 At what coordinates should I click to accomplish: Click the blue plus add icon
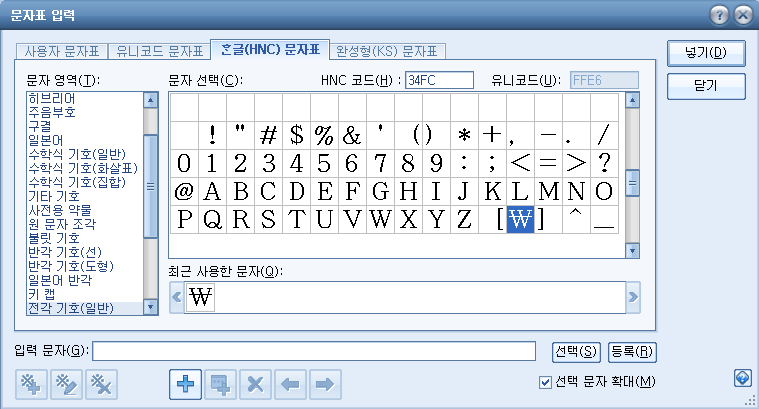click(x=185, y=384)
